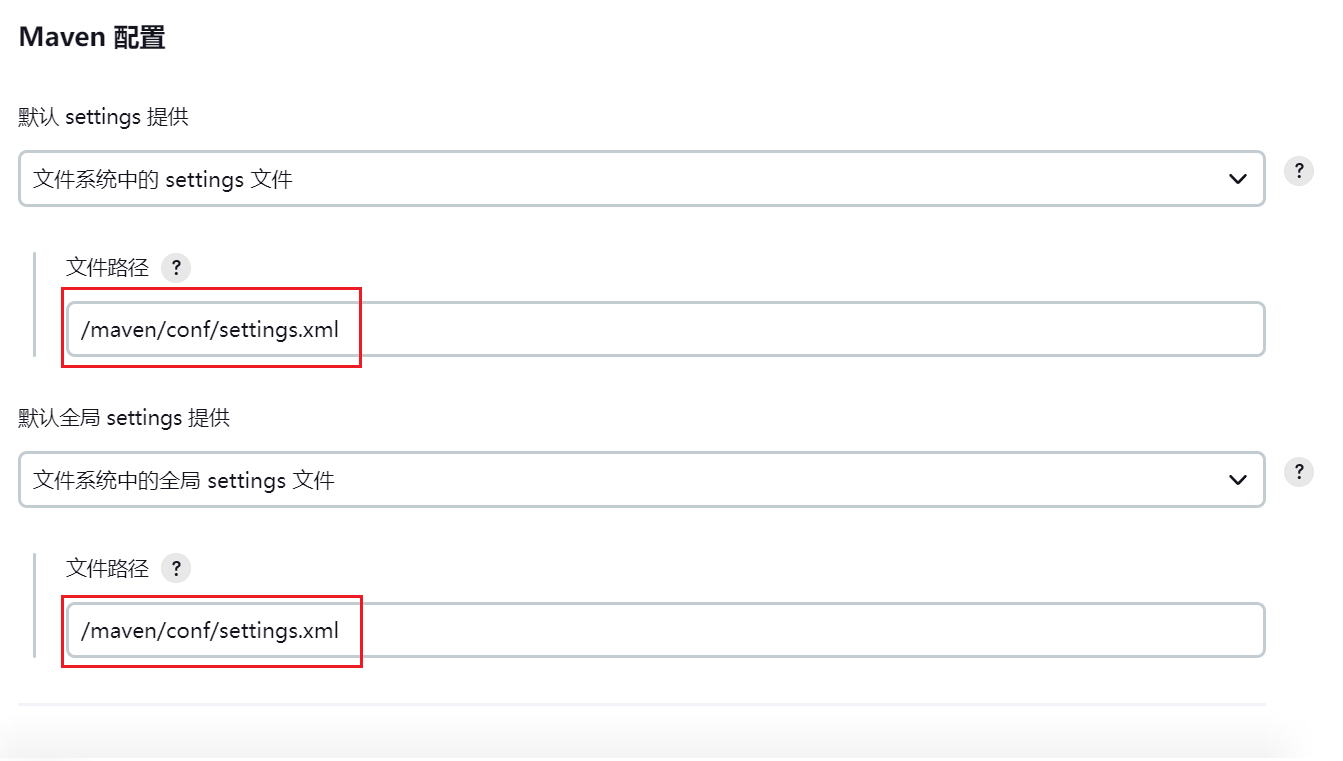Click help icon beside second 文件路径 label
This screenshot has width=1343, height=761.
point(176,568)
